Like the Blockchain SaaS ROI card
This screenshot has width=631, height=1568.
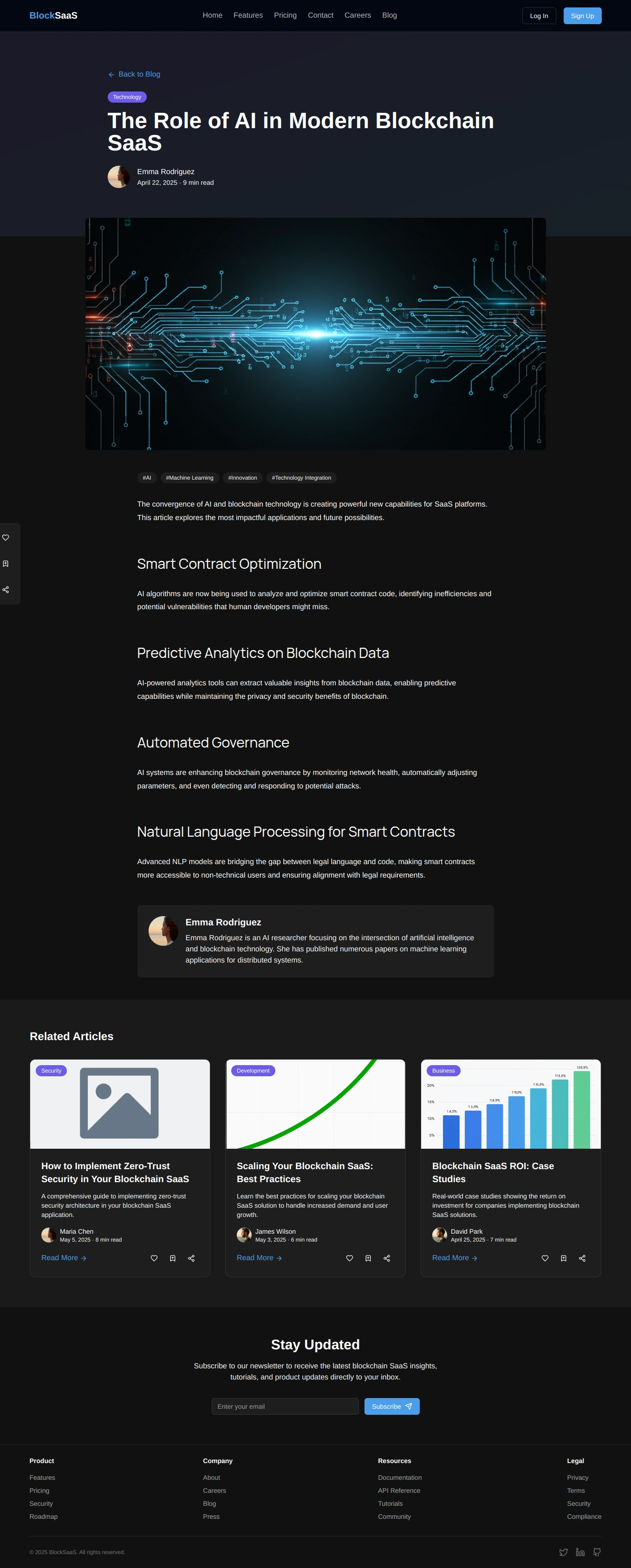545,1258
